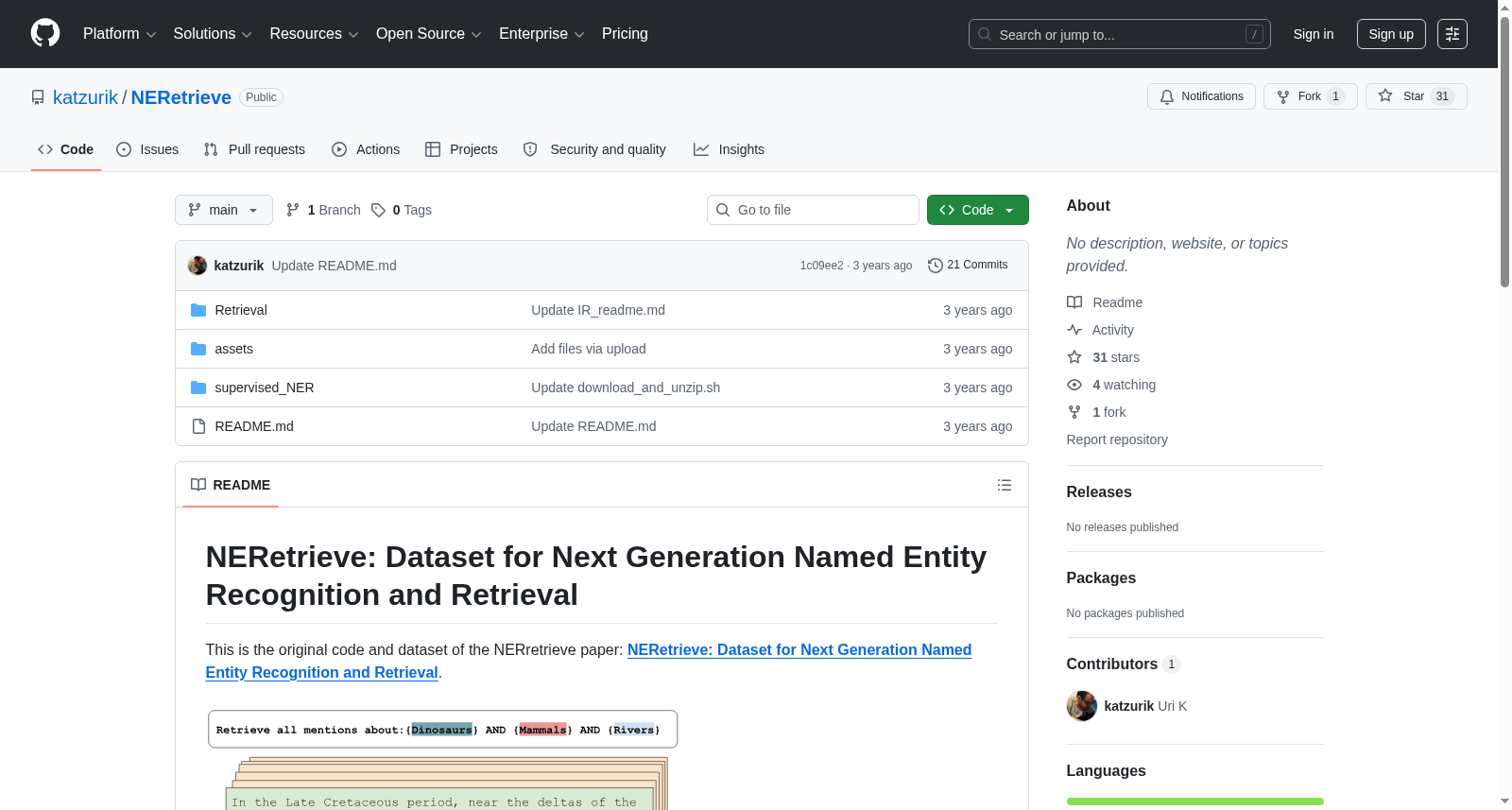Image resolution: width=1512 pixels, height=810 pixels.
Task: Expand the Solutions menu
Action: point(213,34)
